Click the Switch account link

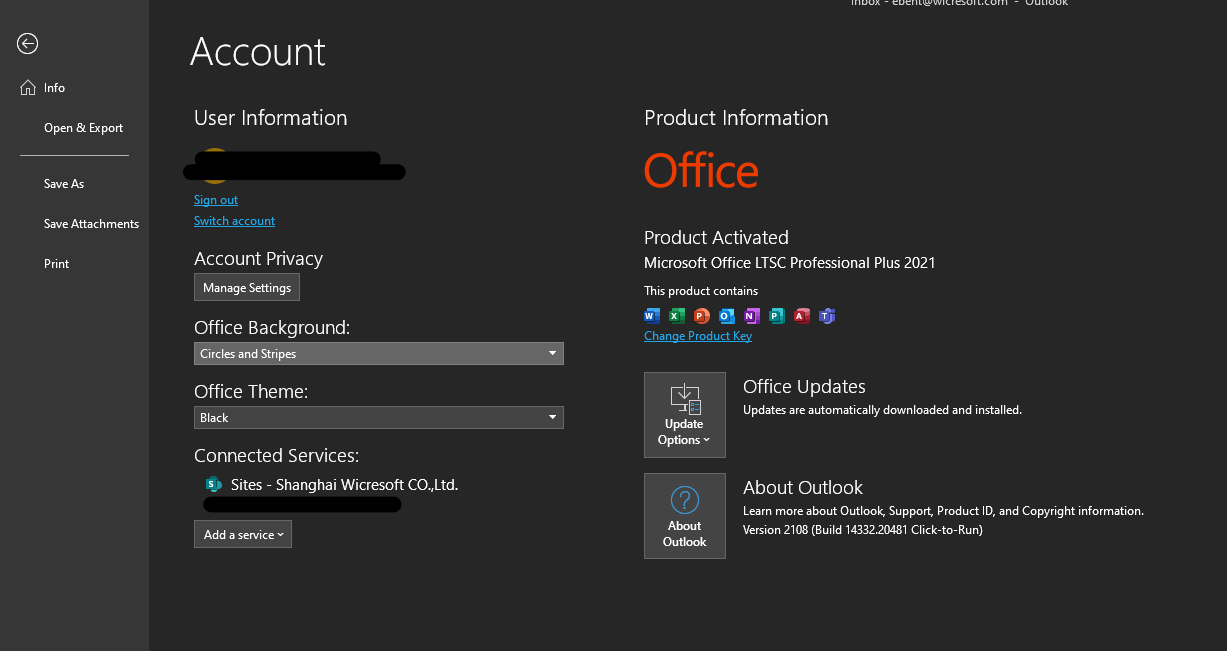(234, 221)
